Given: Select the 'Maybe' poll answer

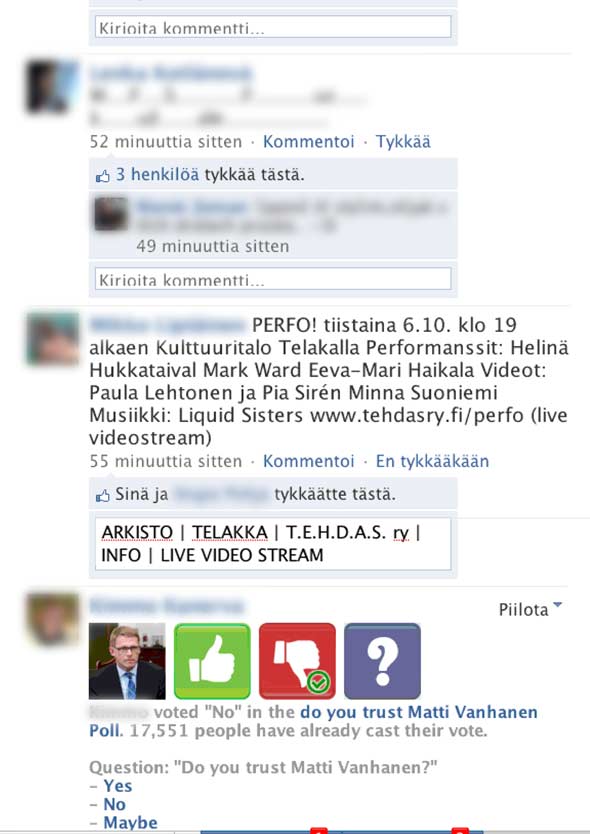Looking at the screenshot, I should 130,822.
